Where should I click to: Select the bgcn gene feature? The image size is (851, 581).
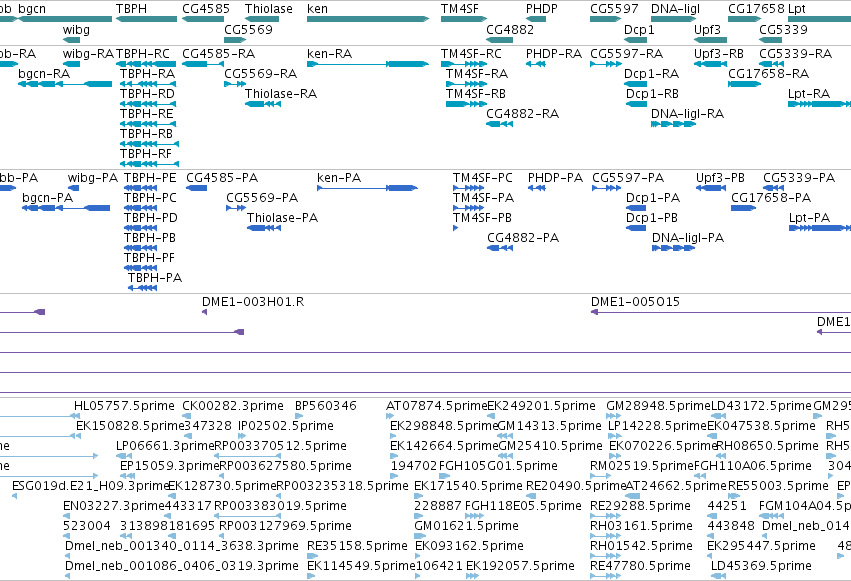point(65,19)
